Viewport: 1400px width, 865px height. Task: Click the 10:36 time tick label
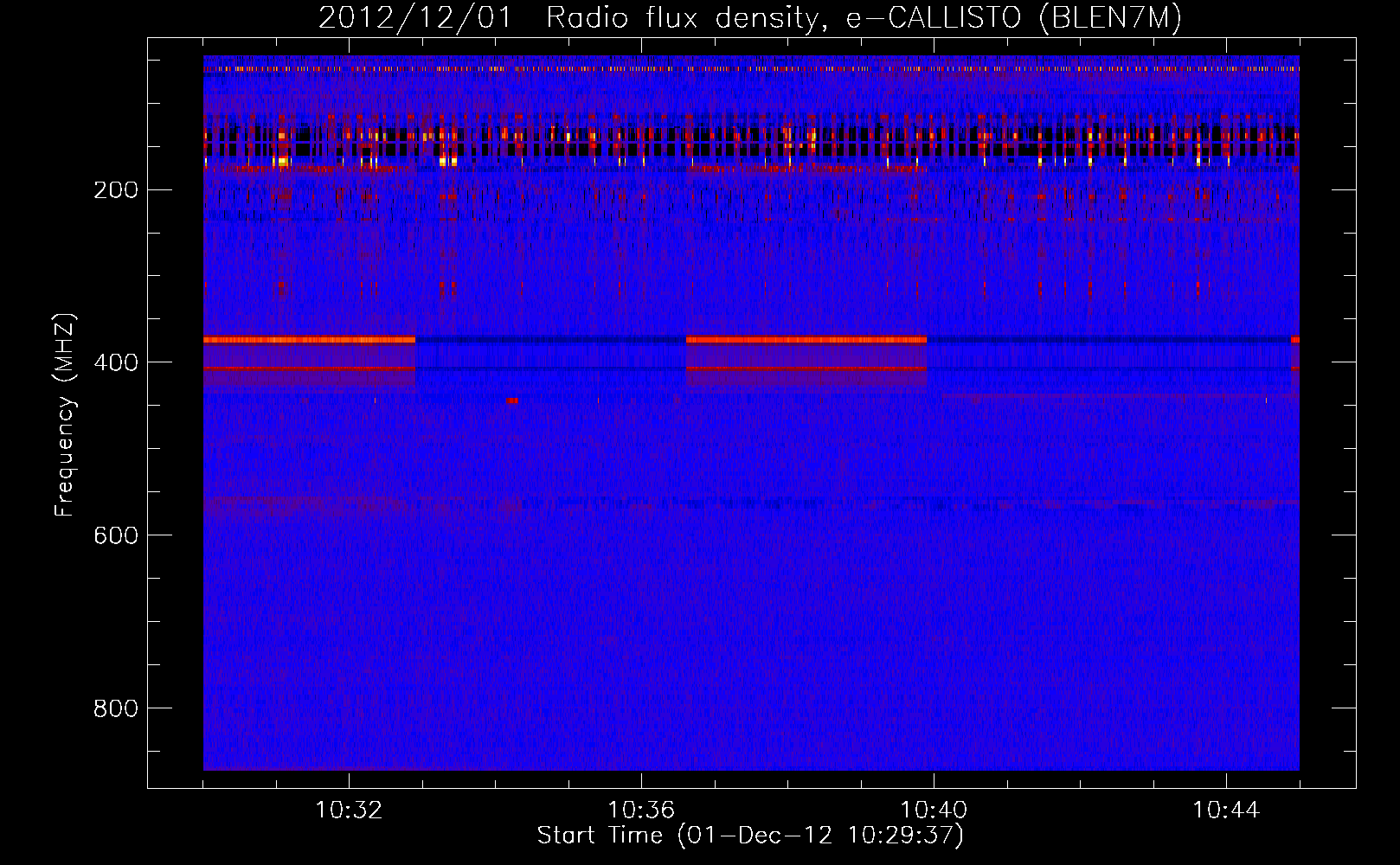coord(641,811)
